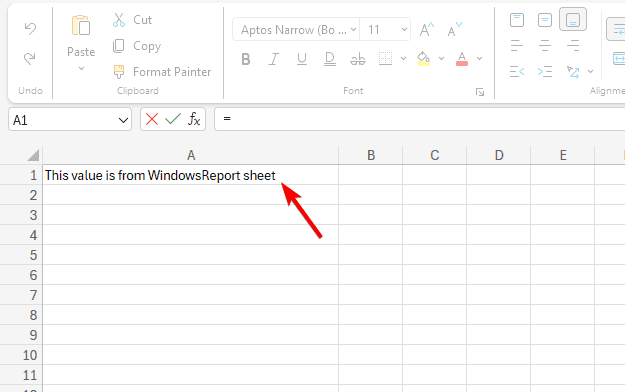Click cell with 'This value is from WindowsReport sheet'
This screenshot has width=625, height=392.
pyautogui.click(x=191, y=175)
